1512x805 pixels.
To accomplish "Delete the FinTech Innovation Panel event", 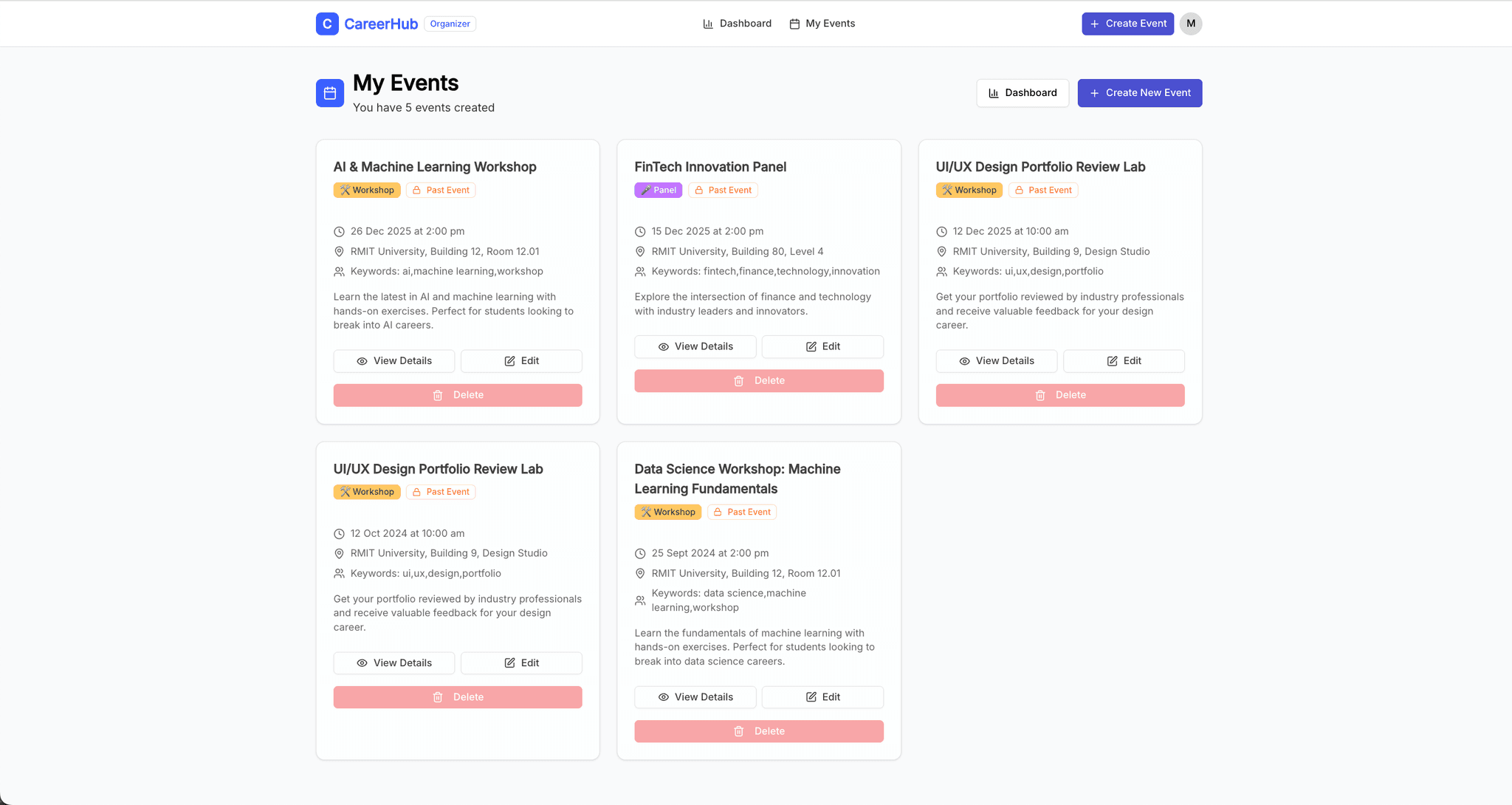I will [758, 380].
